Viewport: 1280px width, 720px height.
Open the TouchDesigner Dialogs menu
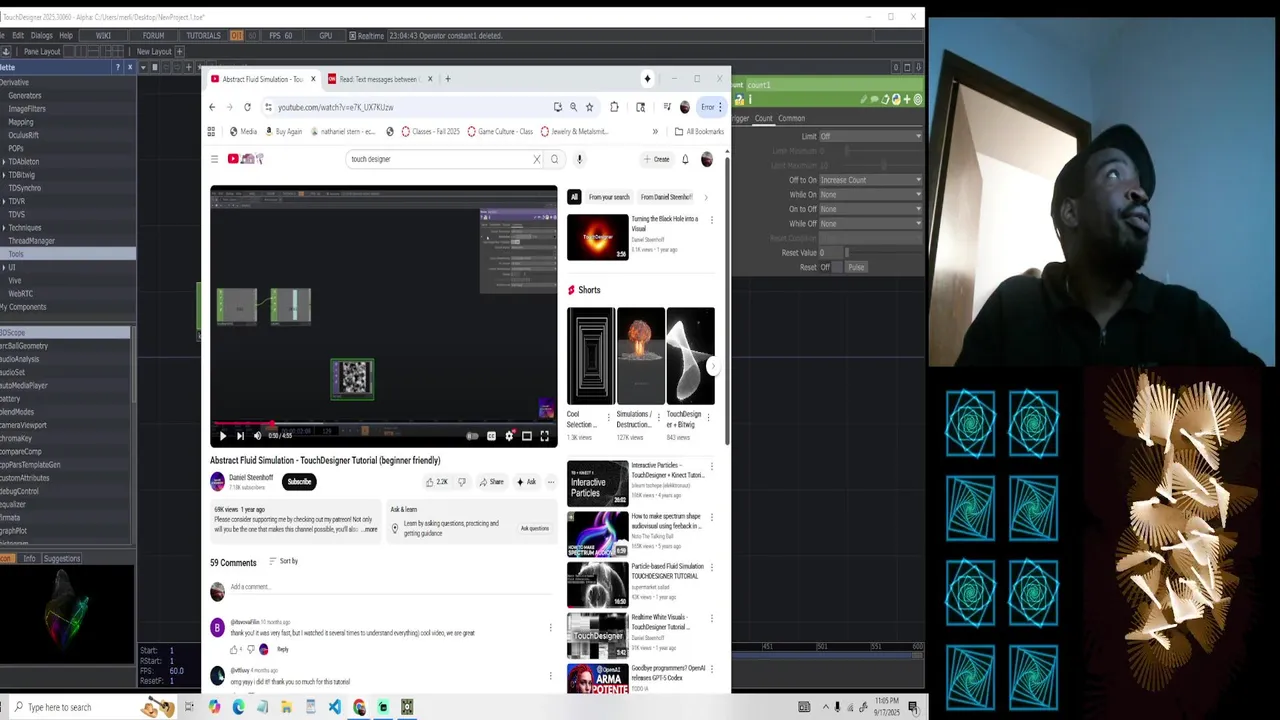click(41, 36)
